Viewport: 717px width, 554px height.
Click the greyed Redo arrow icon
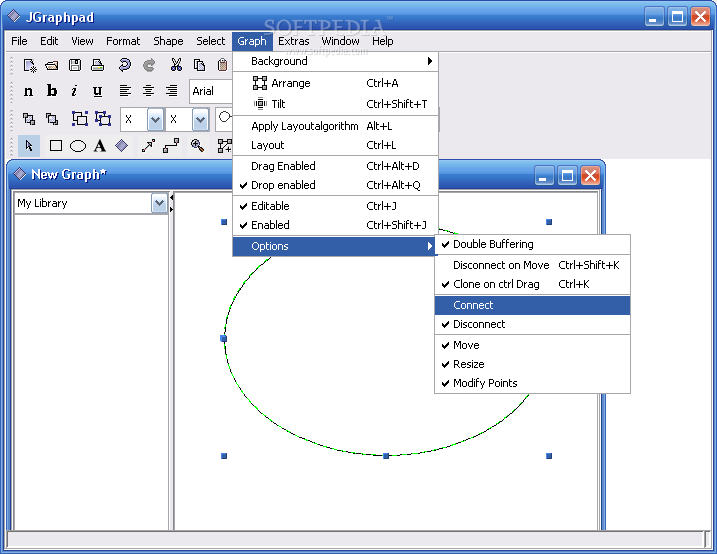[149, 65]
